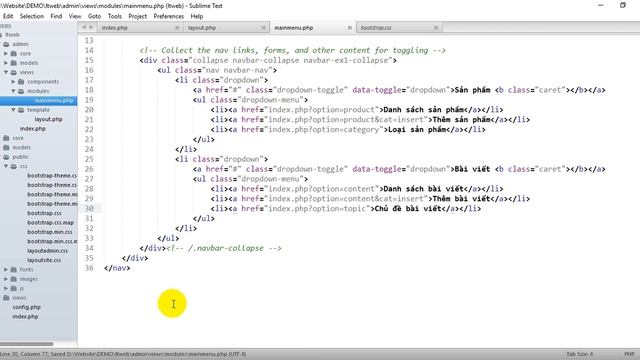
Task: Open the Find menu
Action: (56, 16)
